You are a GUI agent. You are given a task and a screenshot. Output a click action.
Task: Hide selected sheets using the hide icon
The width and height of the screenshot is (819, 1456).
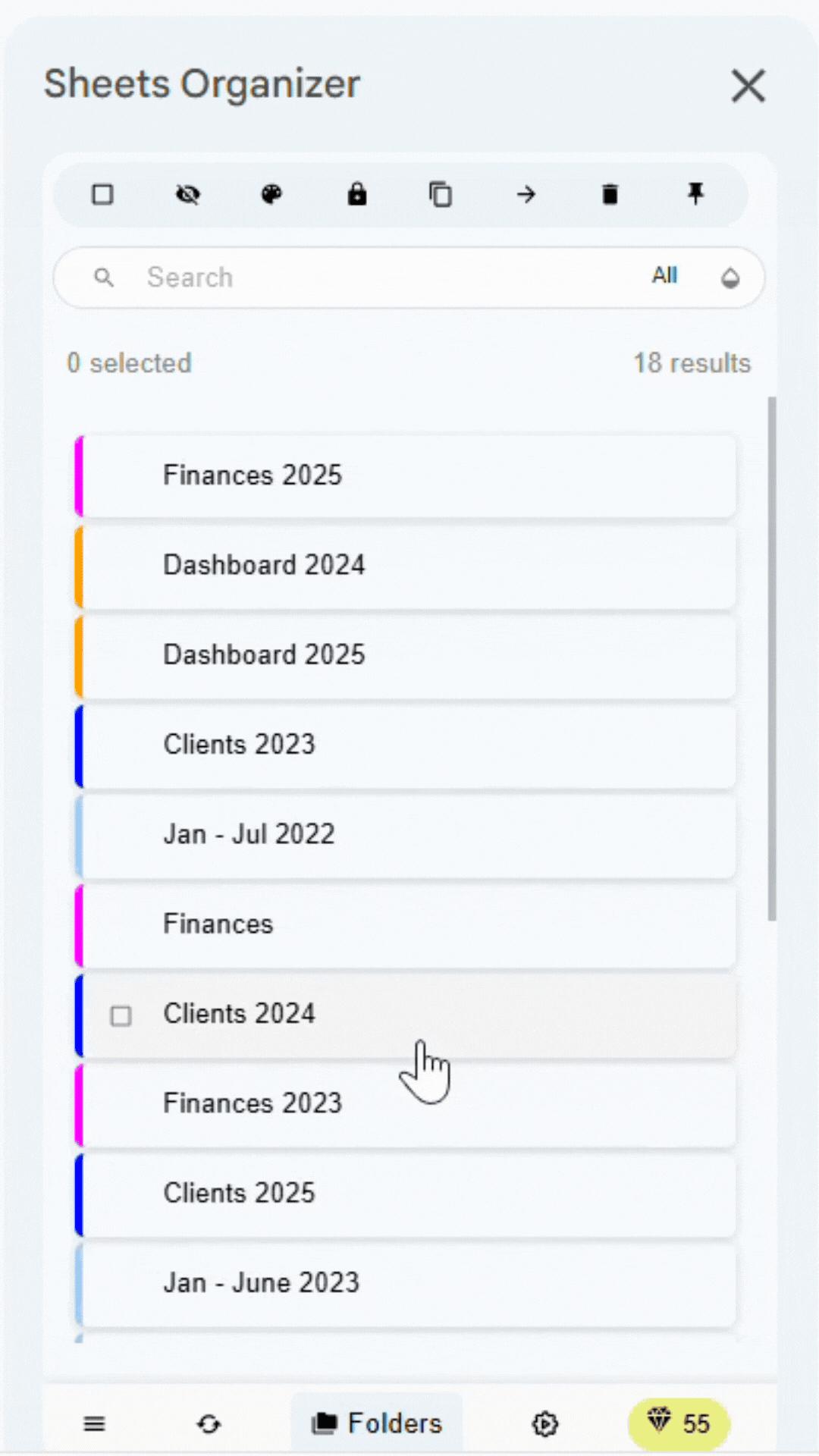pos(187,195)
